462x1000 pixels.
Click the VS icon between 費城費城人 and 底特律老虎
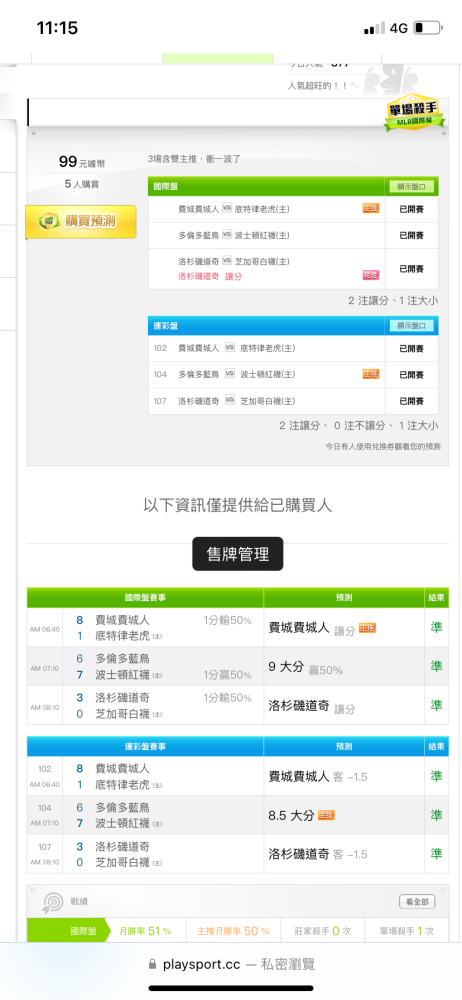click(x=227, y=209)
